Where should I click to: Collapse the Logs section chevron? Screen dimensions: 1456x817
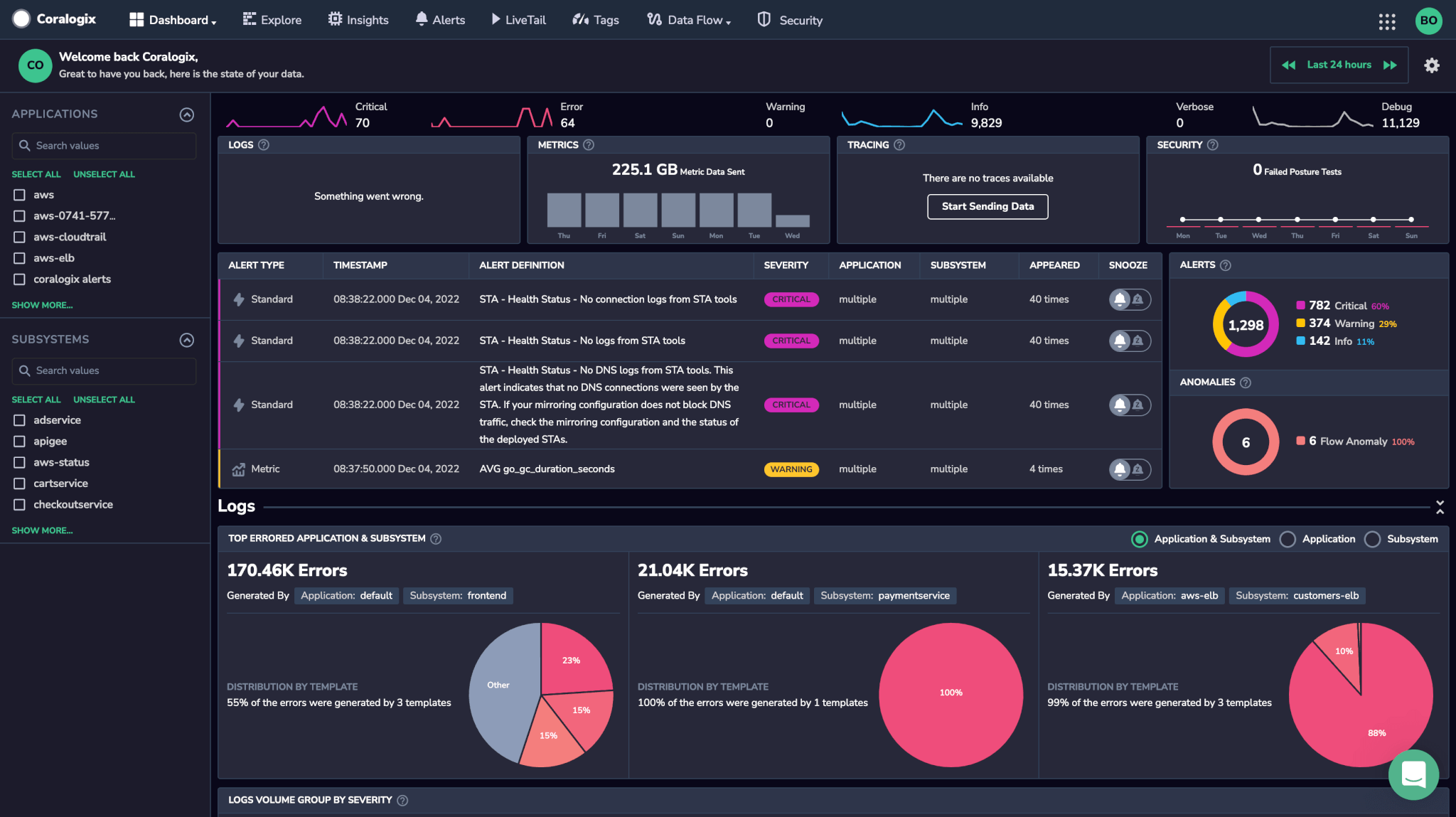point(1440,507)
